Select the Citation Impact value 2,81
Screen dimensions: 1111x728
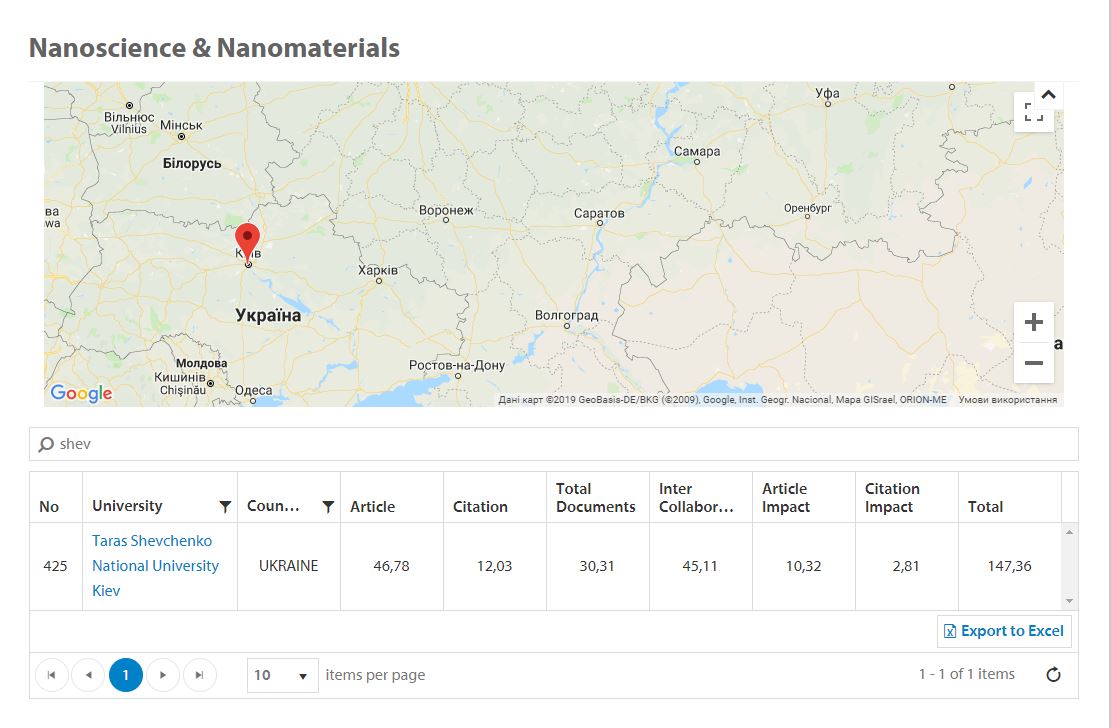coord(906,566)
